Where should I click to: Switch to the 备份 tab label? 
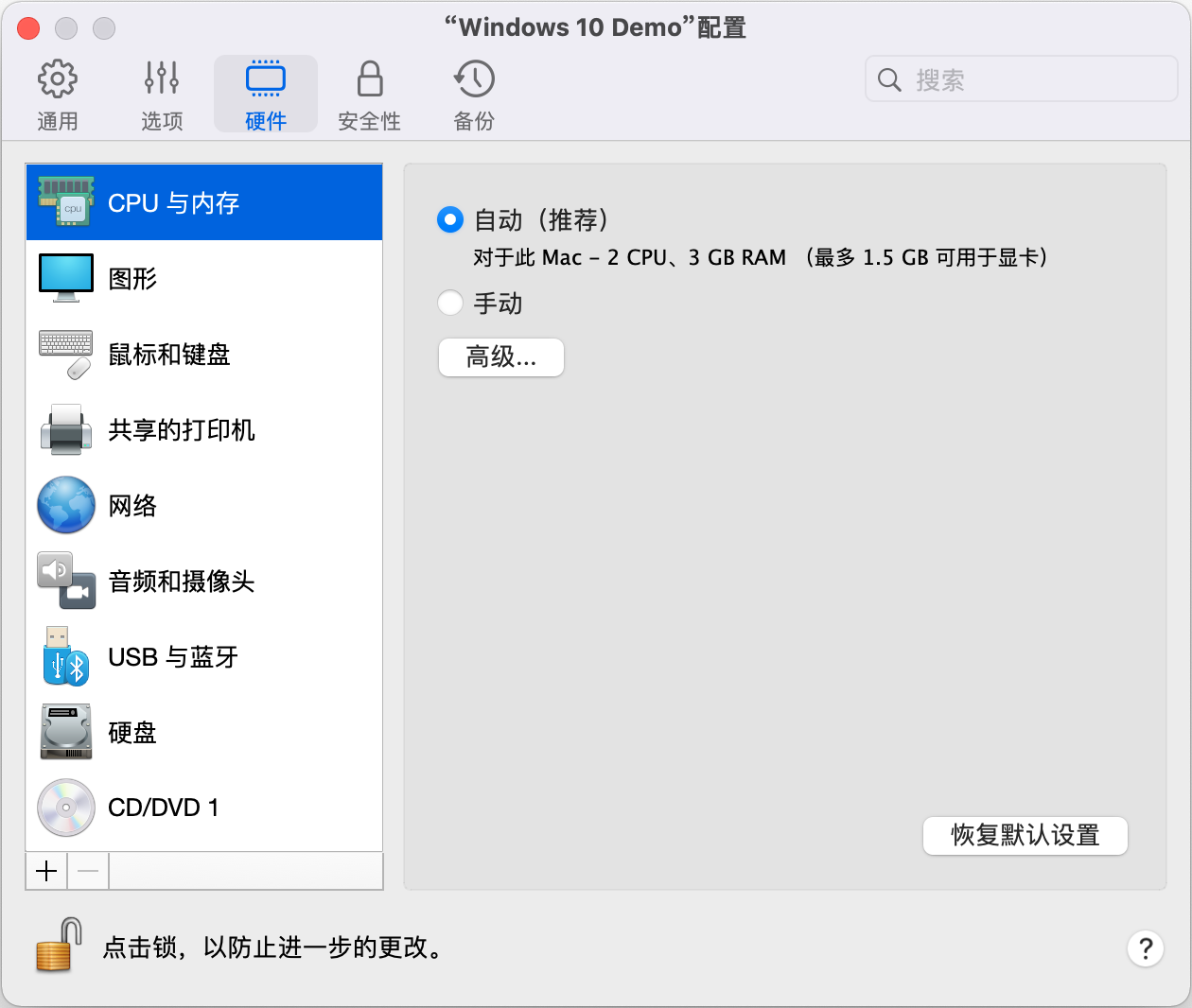coord(474,121)
